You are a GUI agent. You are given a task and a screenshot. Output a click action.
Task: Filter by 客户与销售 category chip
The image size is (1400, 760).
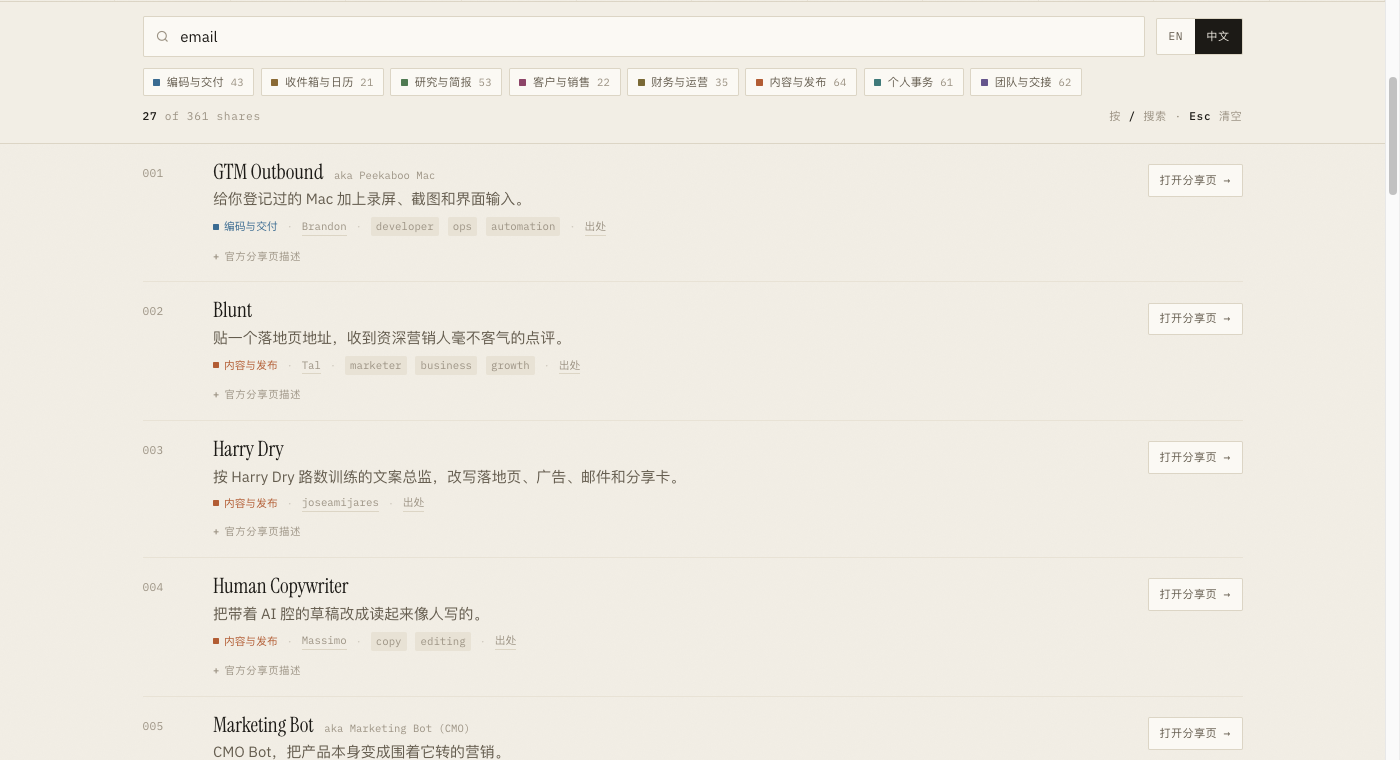[564, 82]
